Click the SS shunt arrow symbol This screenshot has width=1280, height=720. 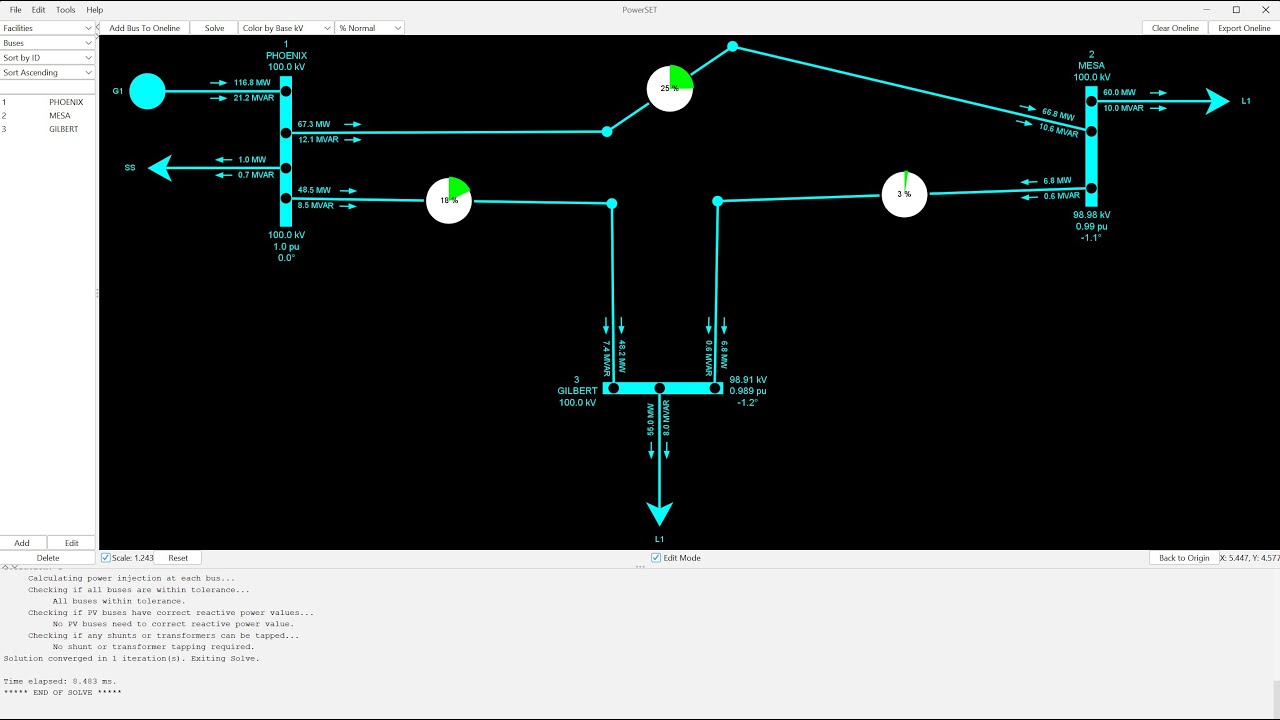[160, 168]
